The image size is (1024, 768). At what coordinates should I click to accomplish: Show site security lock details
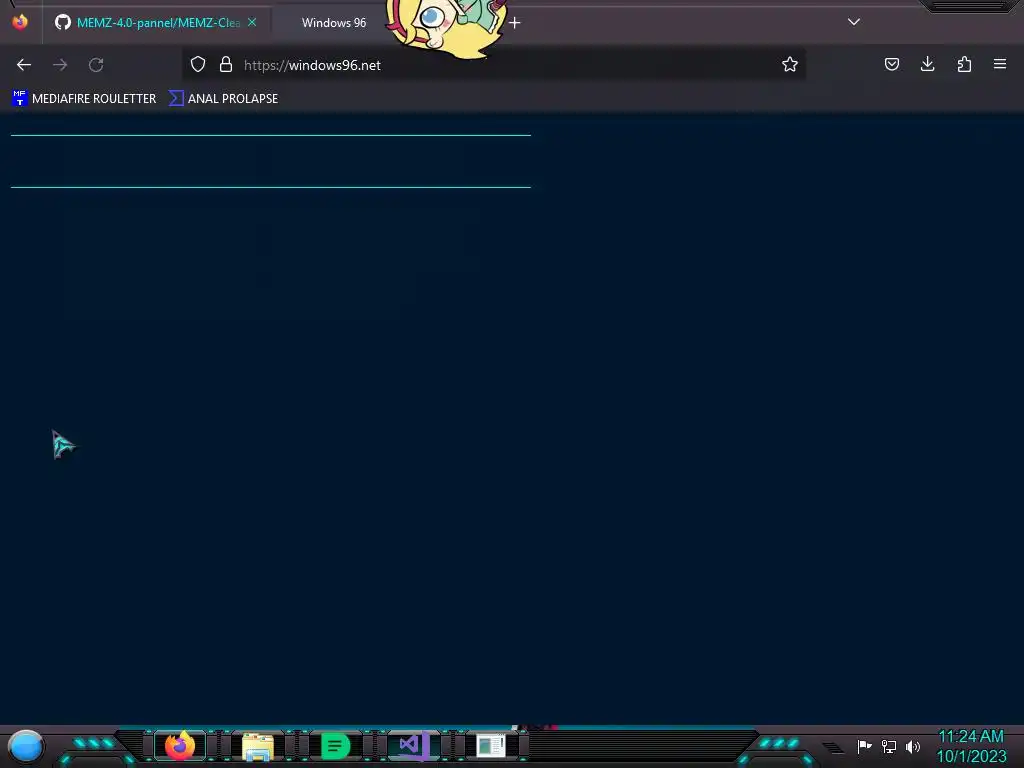coord(226,65)
